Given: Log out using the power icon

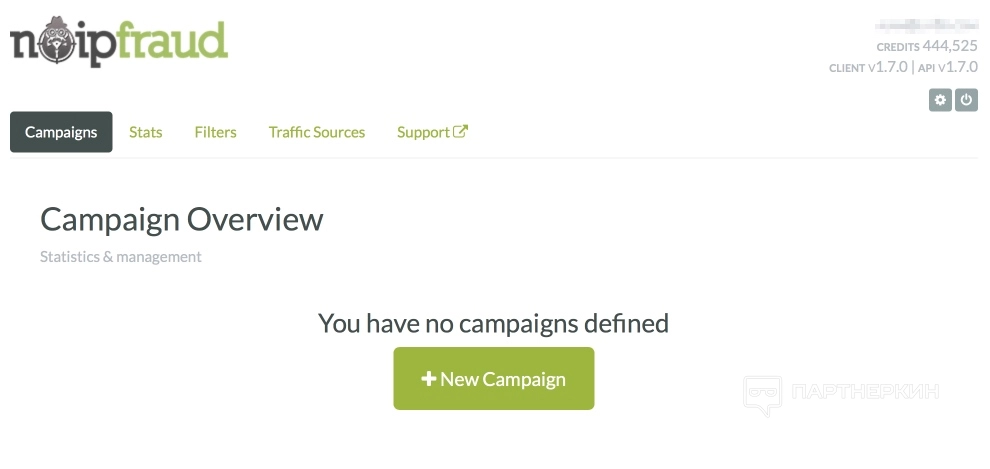Looking at the screenshot, I should (966, 100).
